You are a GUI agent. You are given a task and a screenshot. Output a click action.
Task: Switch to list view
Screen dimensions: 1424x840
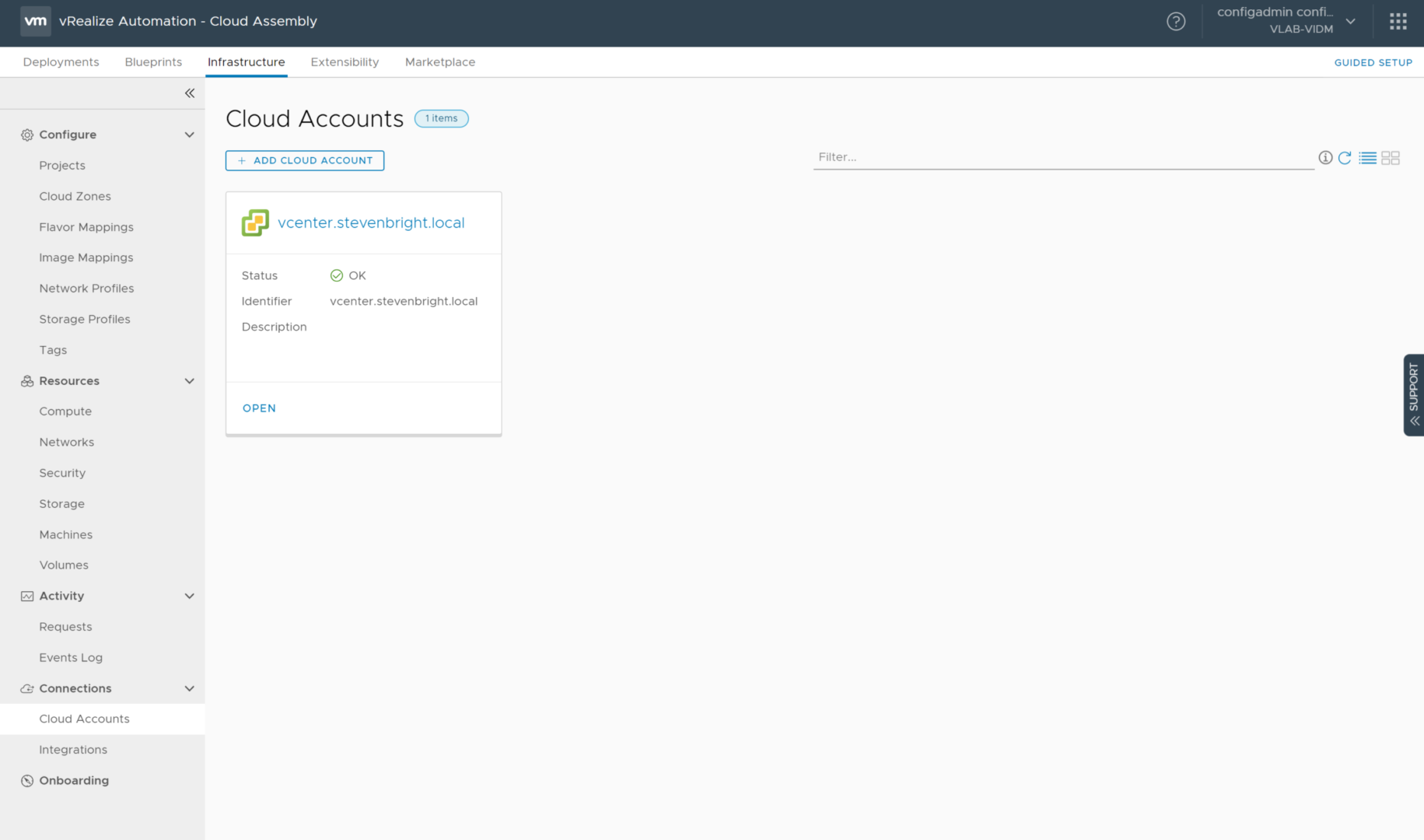click(1367, 158)
